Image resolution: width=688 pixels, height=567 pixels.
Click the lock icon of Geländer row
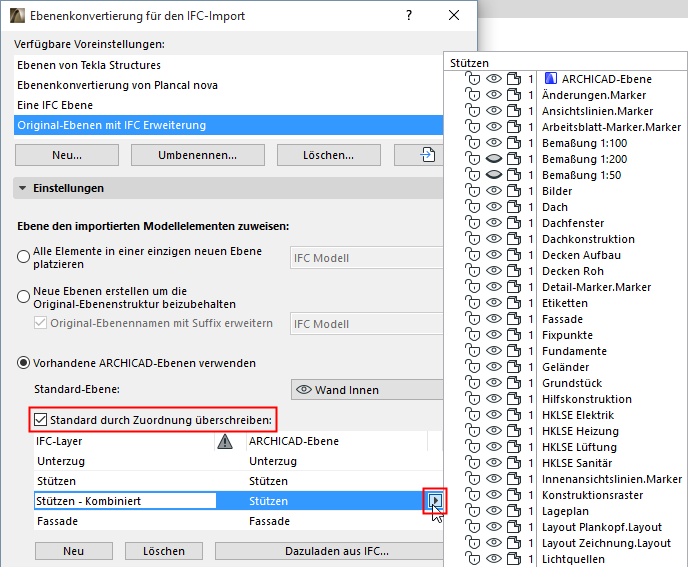click(473, 367)
